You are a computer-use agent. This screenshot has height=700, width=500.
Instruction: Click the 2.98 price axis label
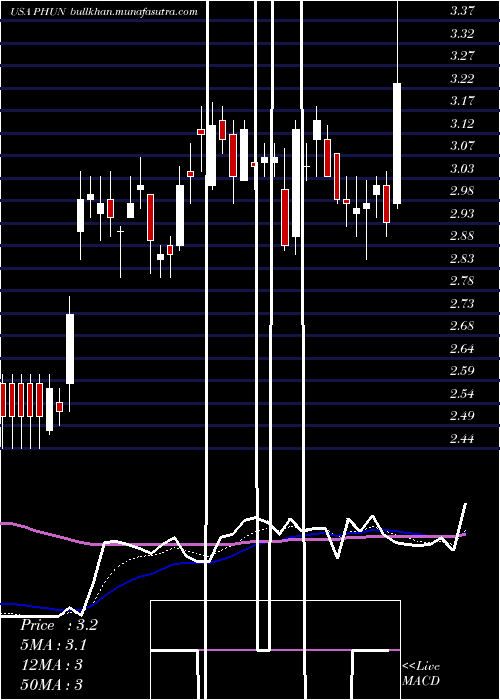tap(462, 191)
